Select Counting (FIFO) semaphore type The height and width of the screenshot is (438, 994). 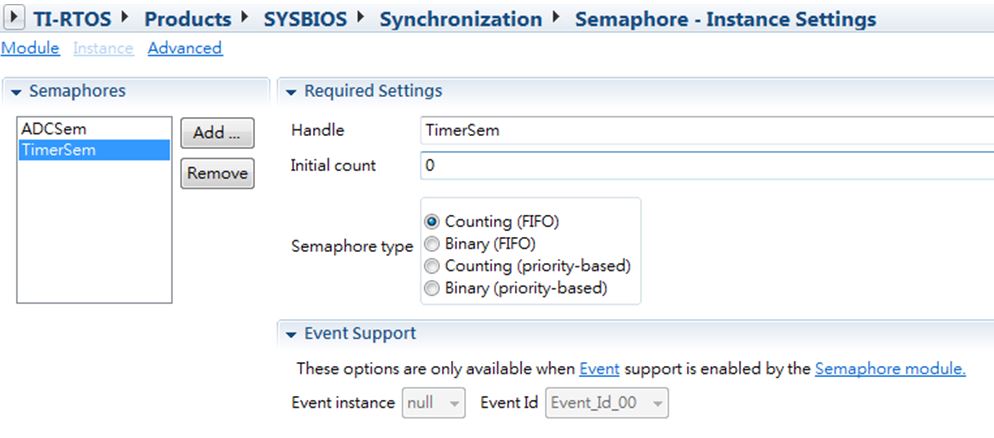[432, 221]
